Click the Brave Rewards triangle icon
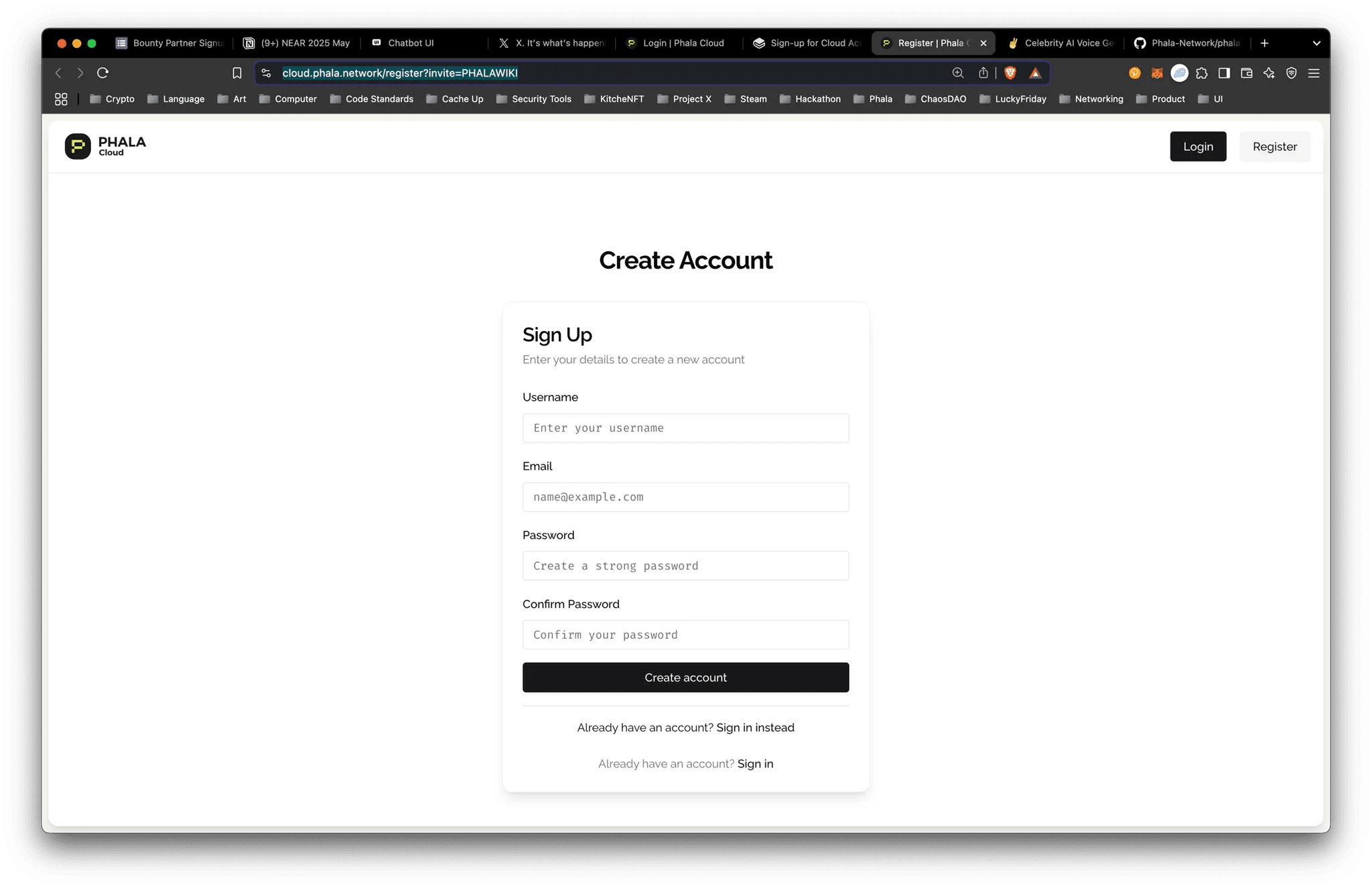The height and width of the screenshot is (888, 1372). [x=1035, y=73]
